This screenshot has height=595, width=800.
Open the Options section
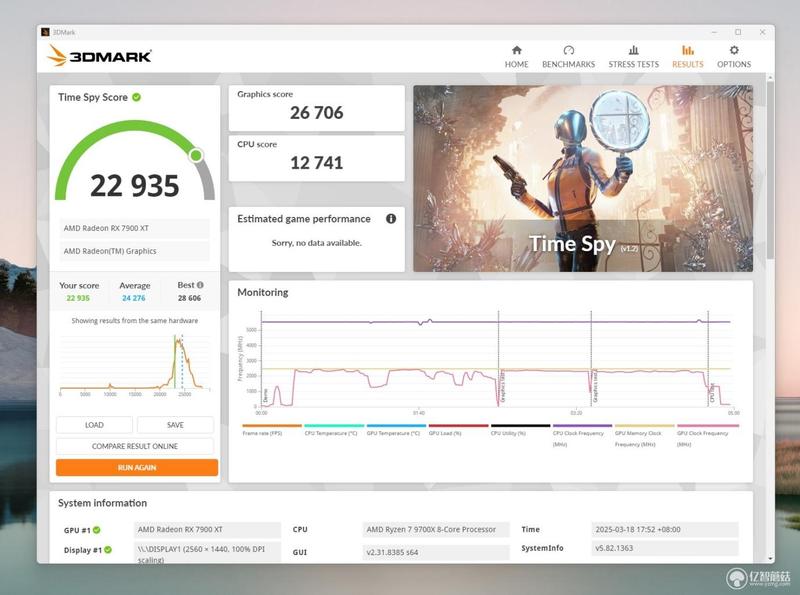click(734, 57)
